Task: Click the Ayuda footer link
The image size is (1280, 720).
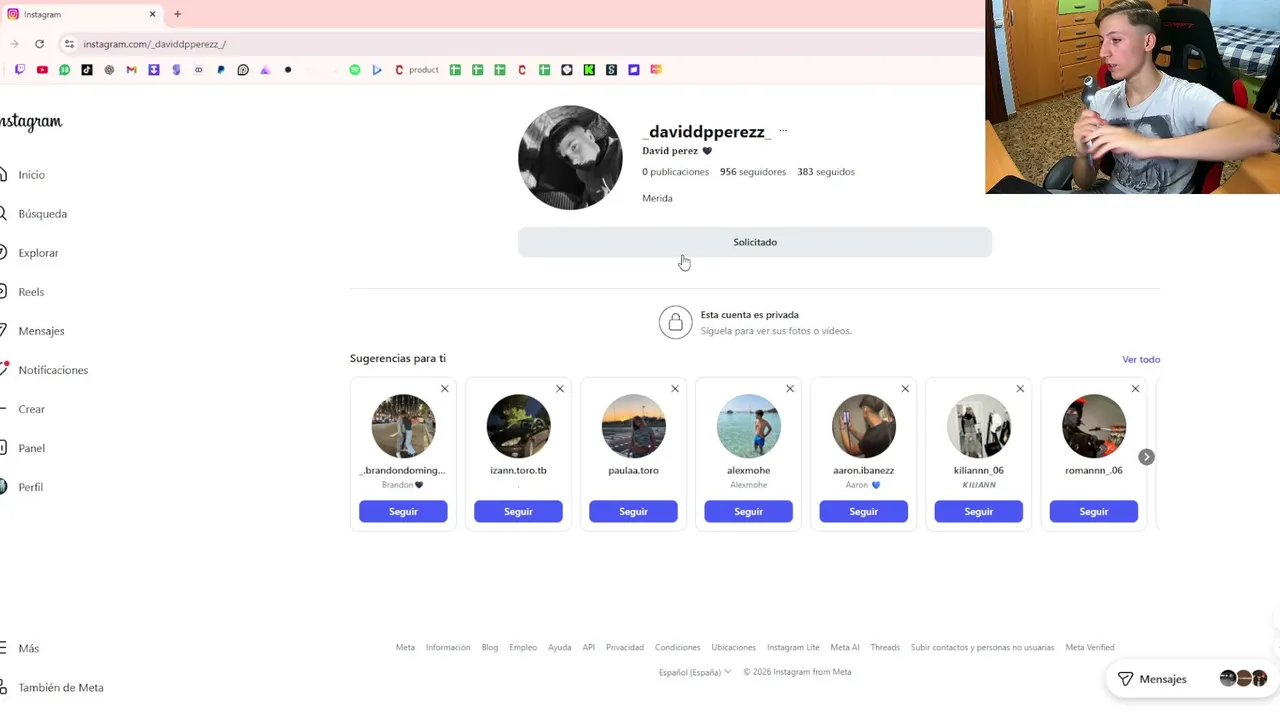Action: click(560, 648)
